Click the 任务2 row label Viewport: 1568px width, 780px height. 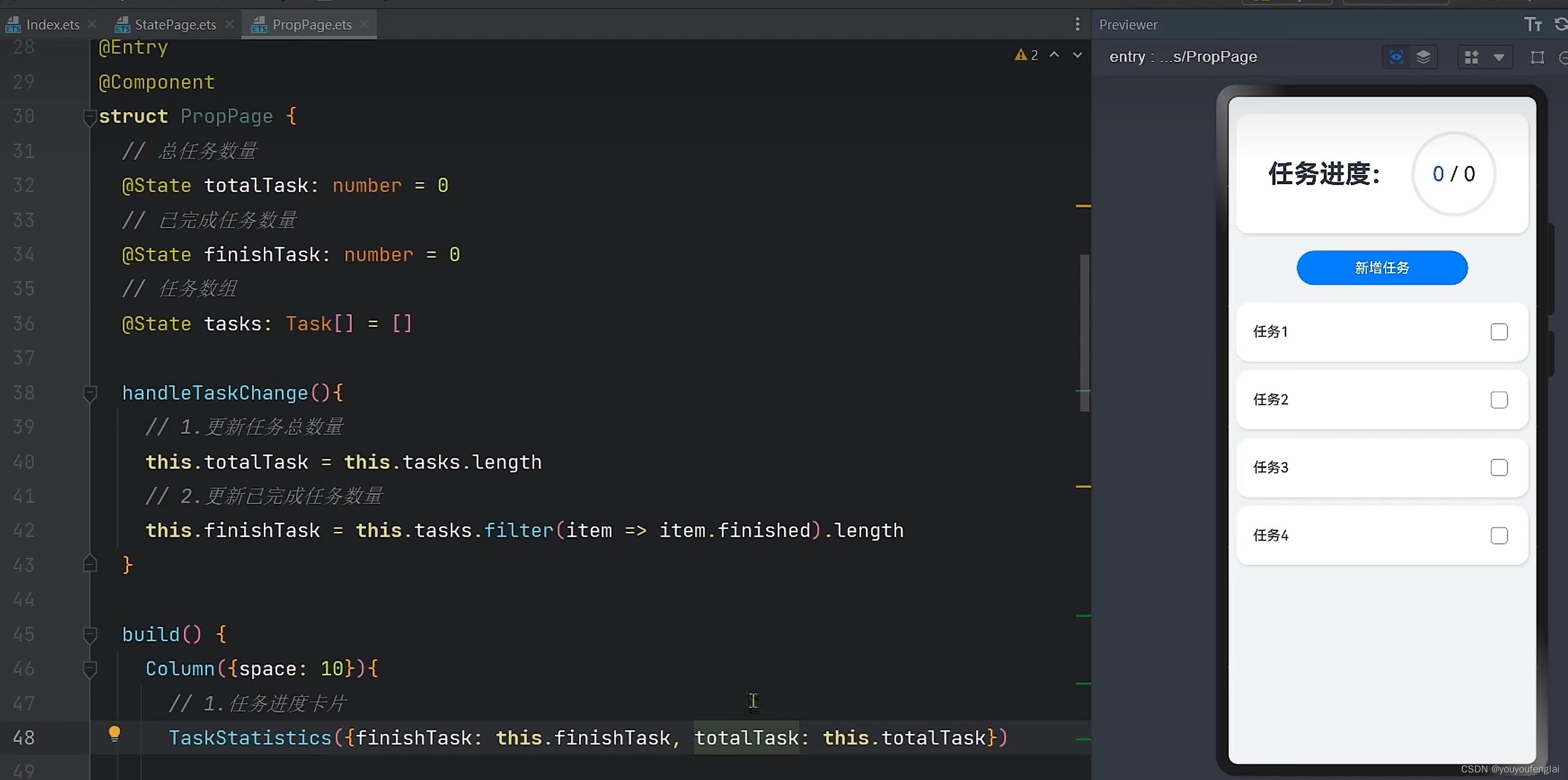[1270, 399]
